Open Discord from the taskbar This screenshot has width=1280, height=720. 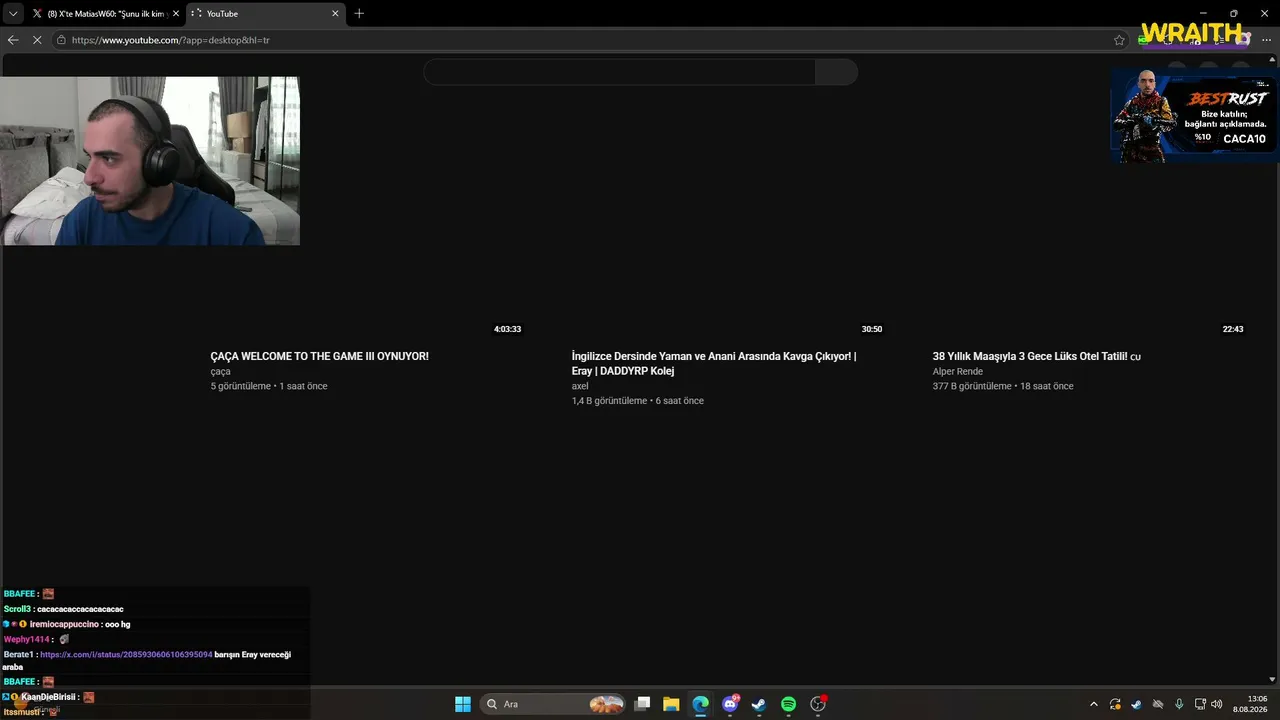coord(730,704)
